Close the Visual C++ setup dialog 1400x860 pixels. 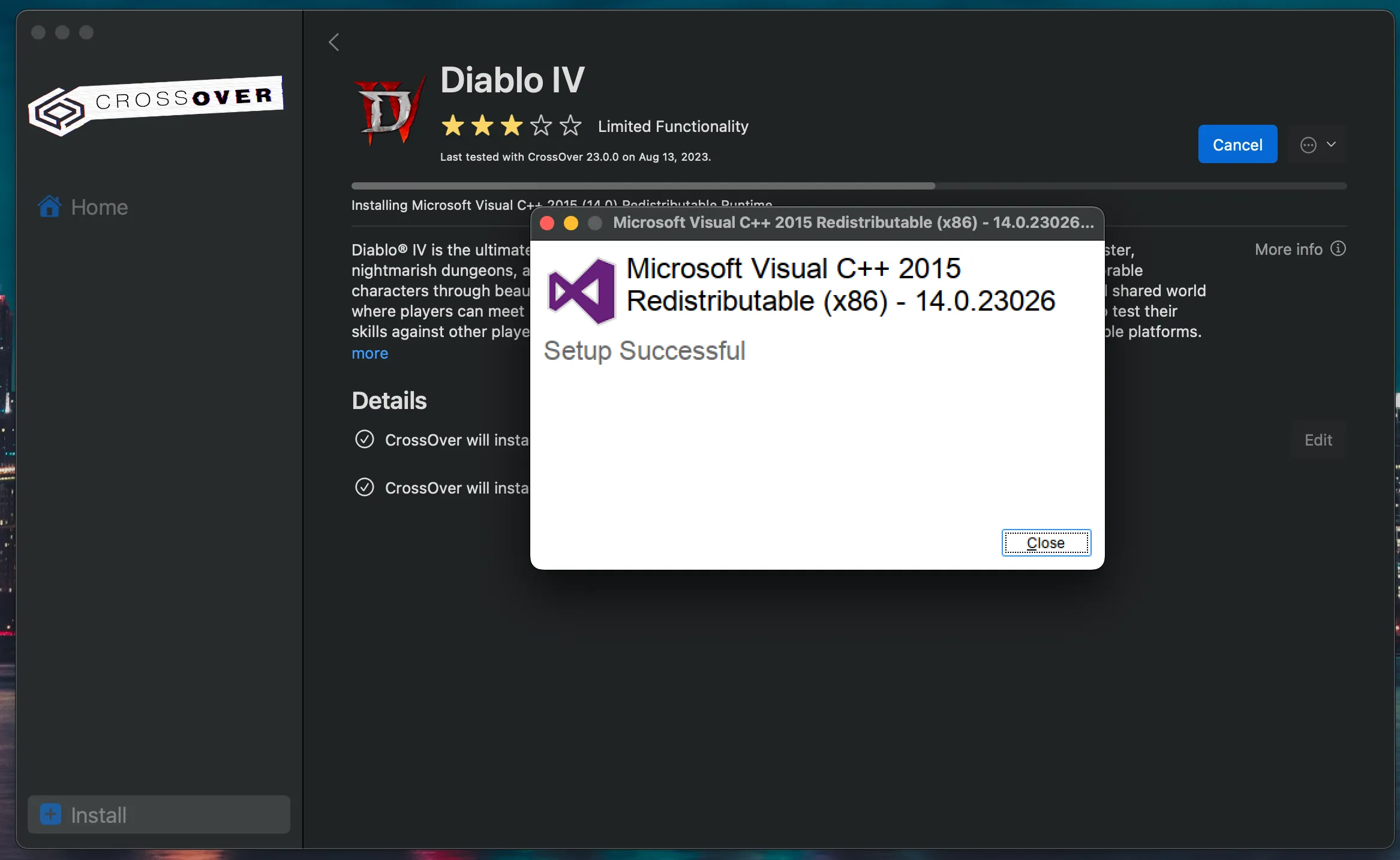pos(1046,543)
